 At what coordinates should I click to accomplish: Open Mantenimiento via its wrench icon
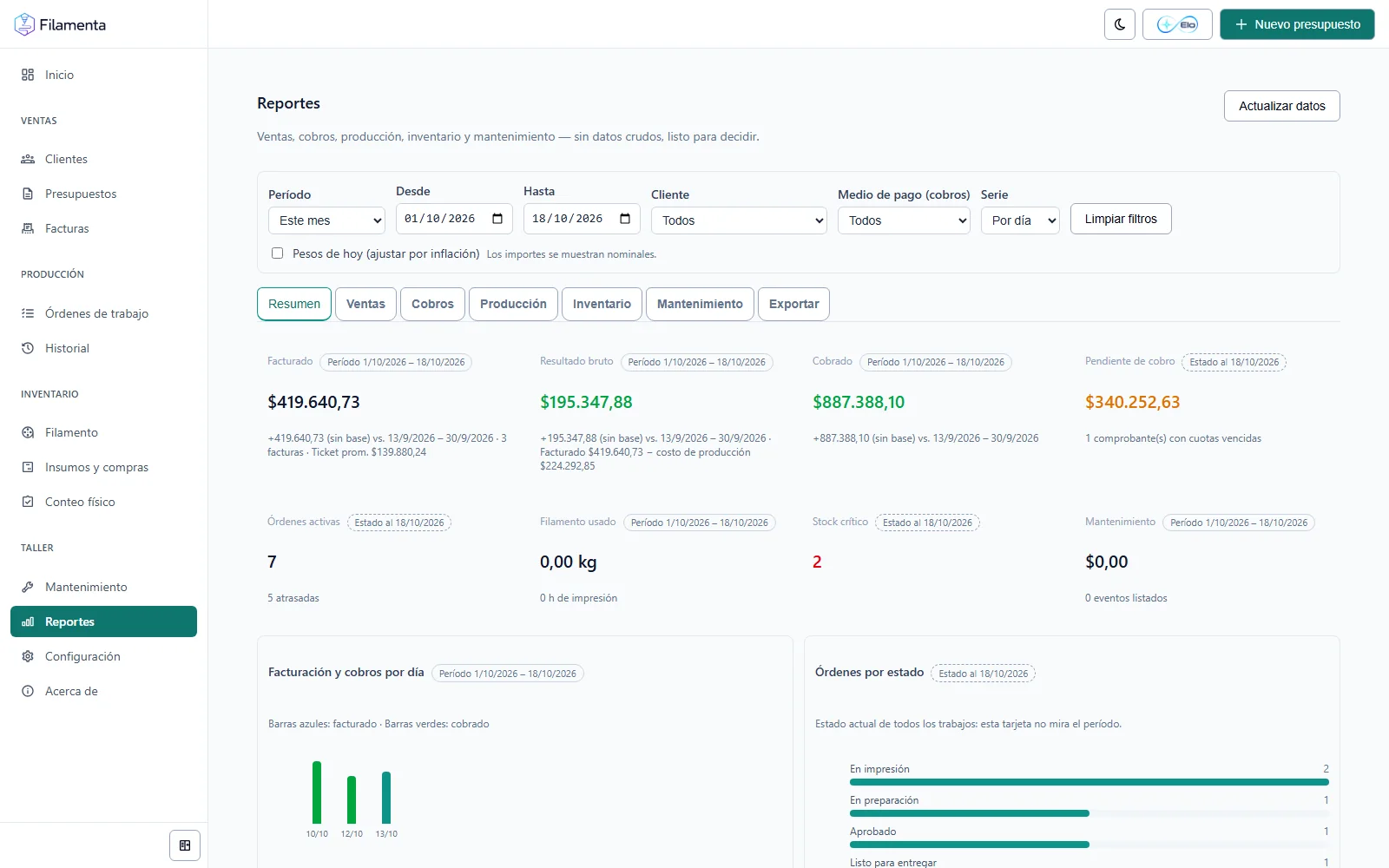coord(28,587)
